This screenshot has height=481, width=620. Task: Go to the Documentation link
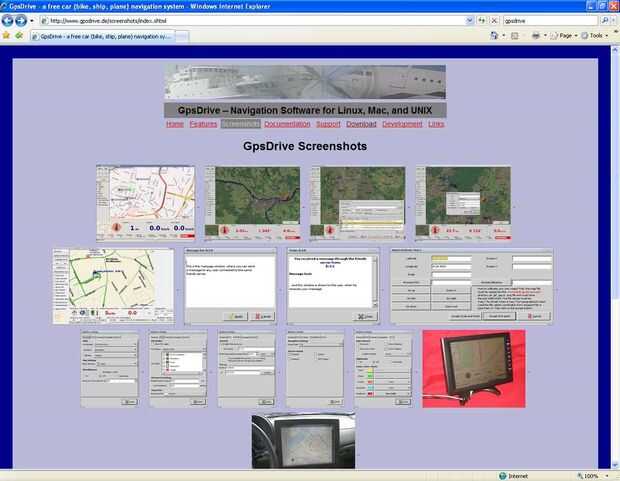tap(287, 124)
